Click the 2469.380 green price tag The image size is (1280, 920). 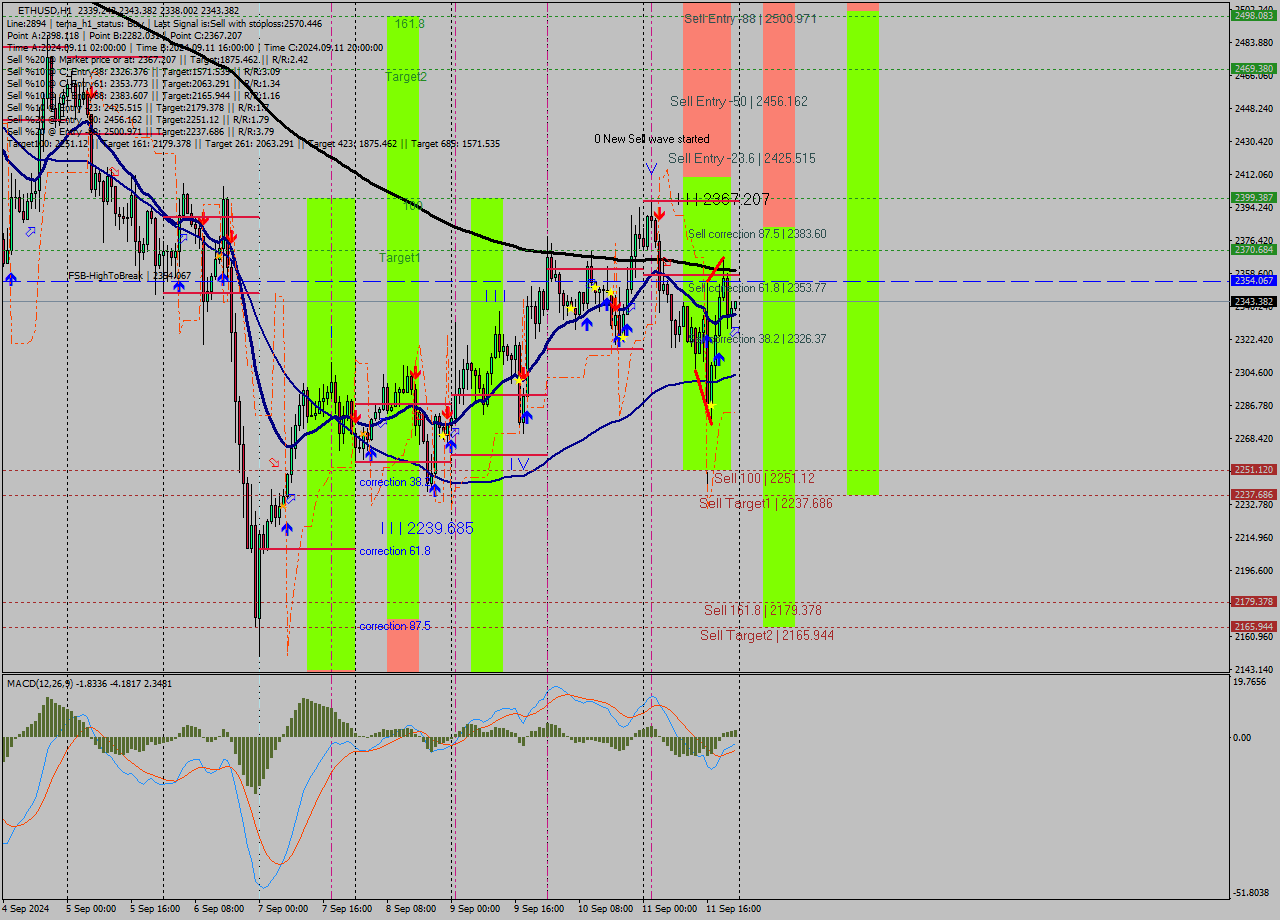click(x=1253, y=69)
